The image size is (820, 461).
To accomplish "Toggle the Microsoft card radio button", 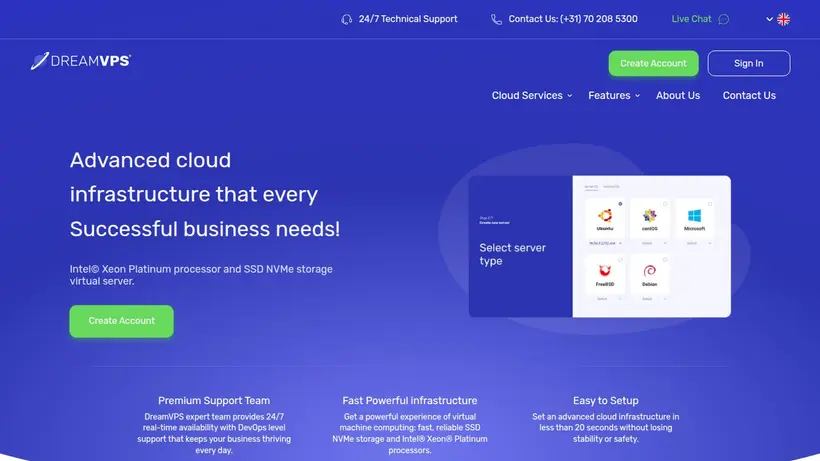I will (710, 204).
